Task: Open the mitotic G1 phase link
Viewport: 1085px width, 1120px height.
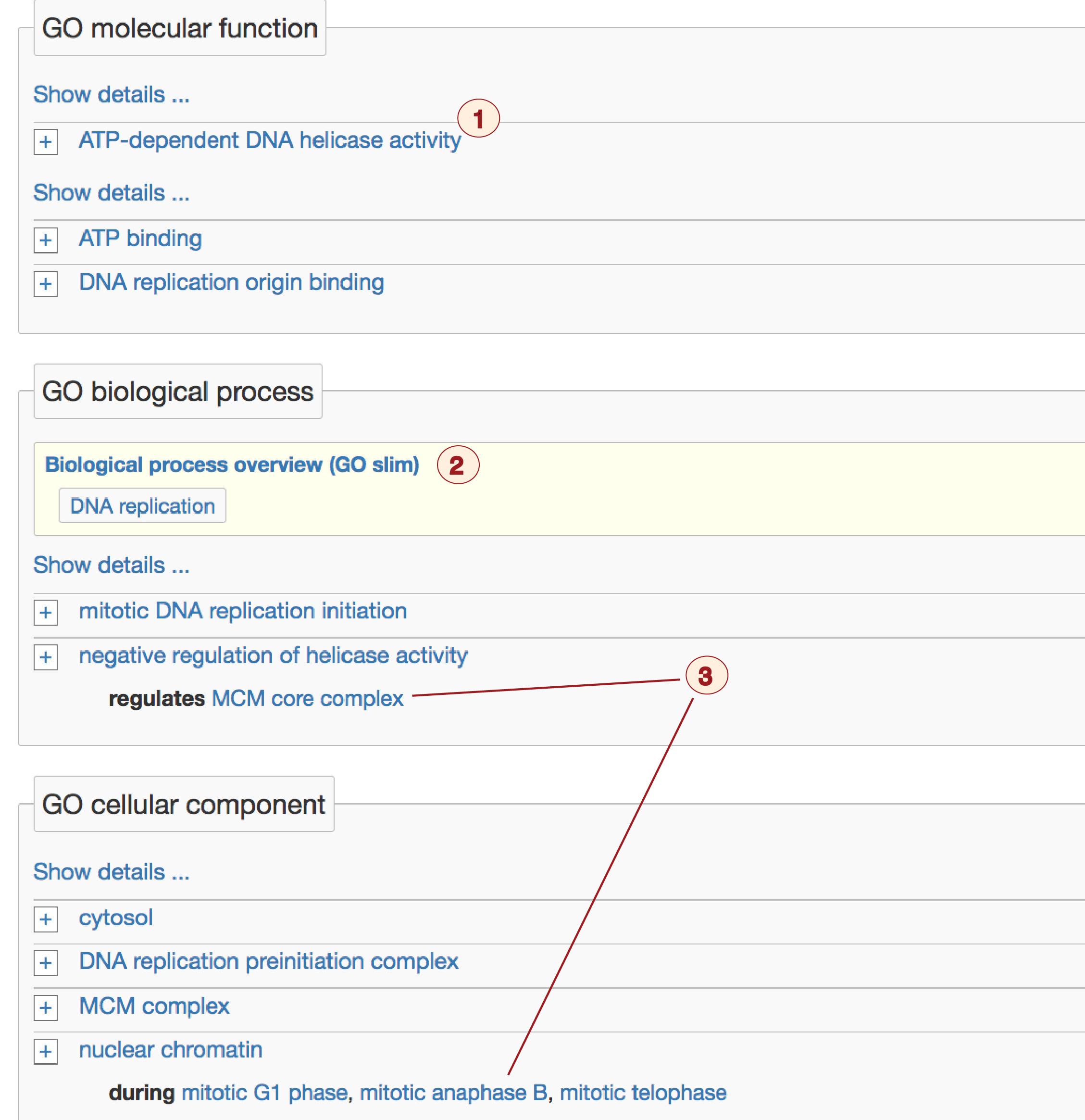Action: (264, 1093)
